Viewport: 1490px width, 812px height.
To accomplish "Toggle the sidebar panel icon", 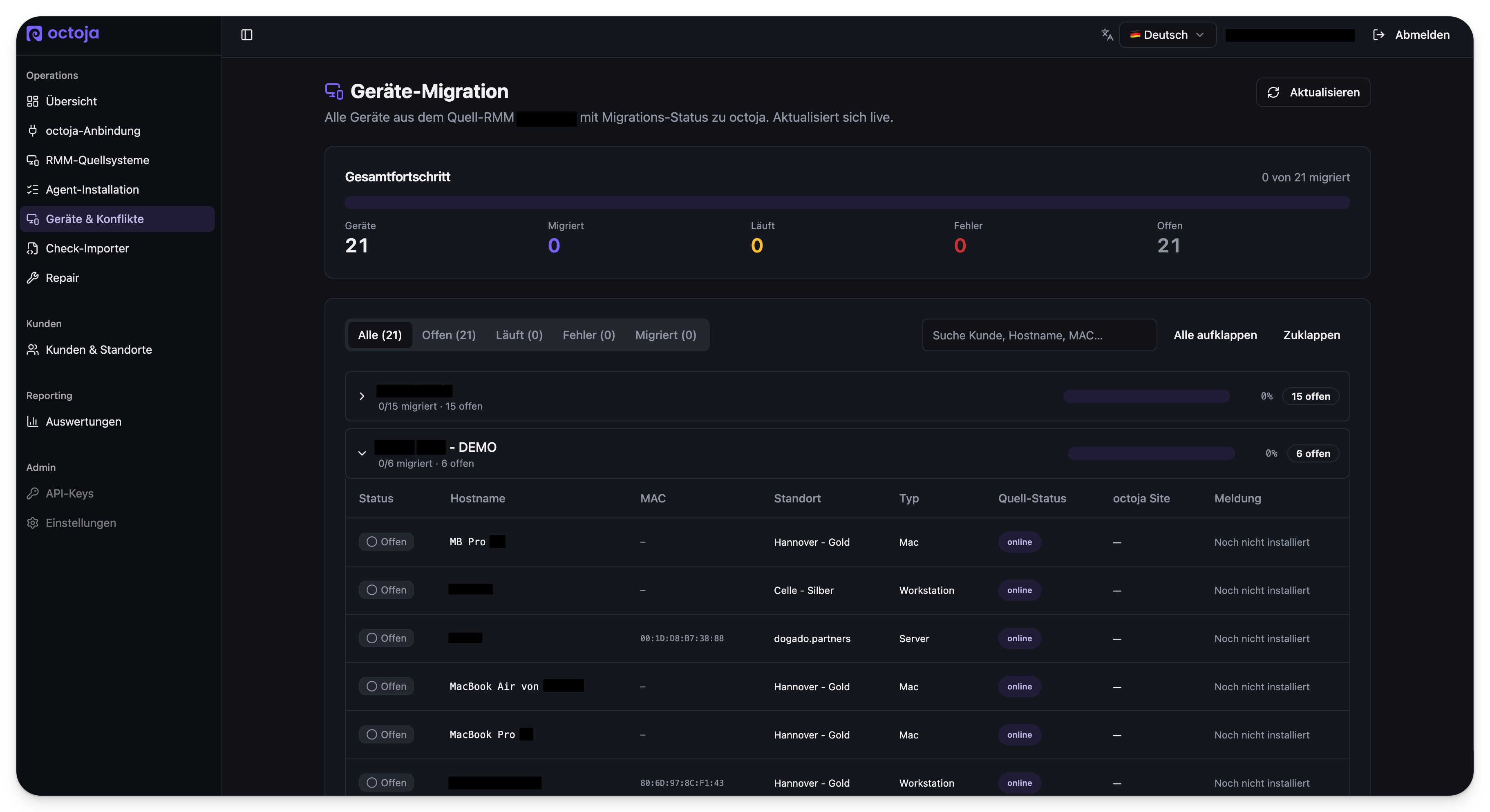I will (x=247, y=35).
